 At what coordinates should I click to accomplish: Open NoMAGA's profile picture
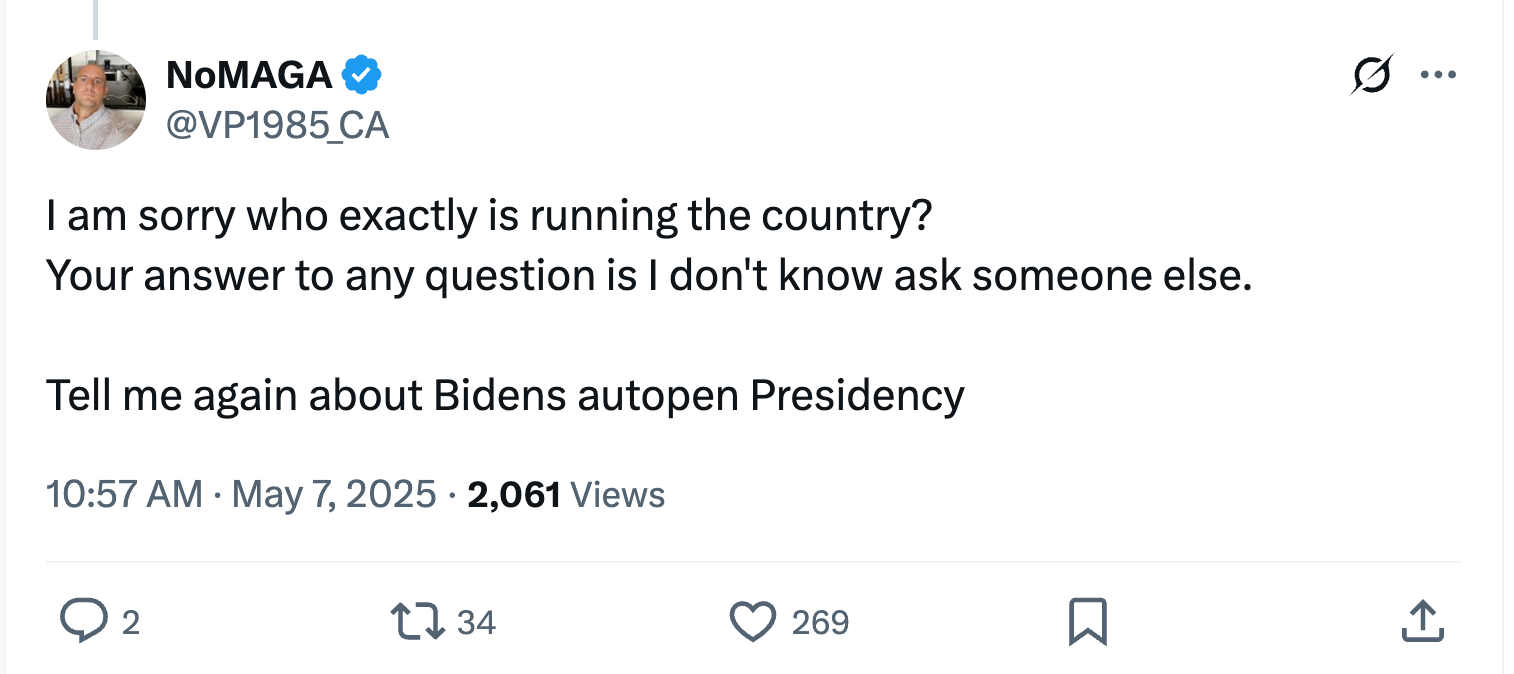[95, 100]
